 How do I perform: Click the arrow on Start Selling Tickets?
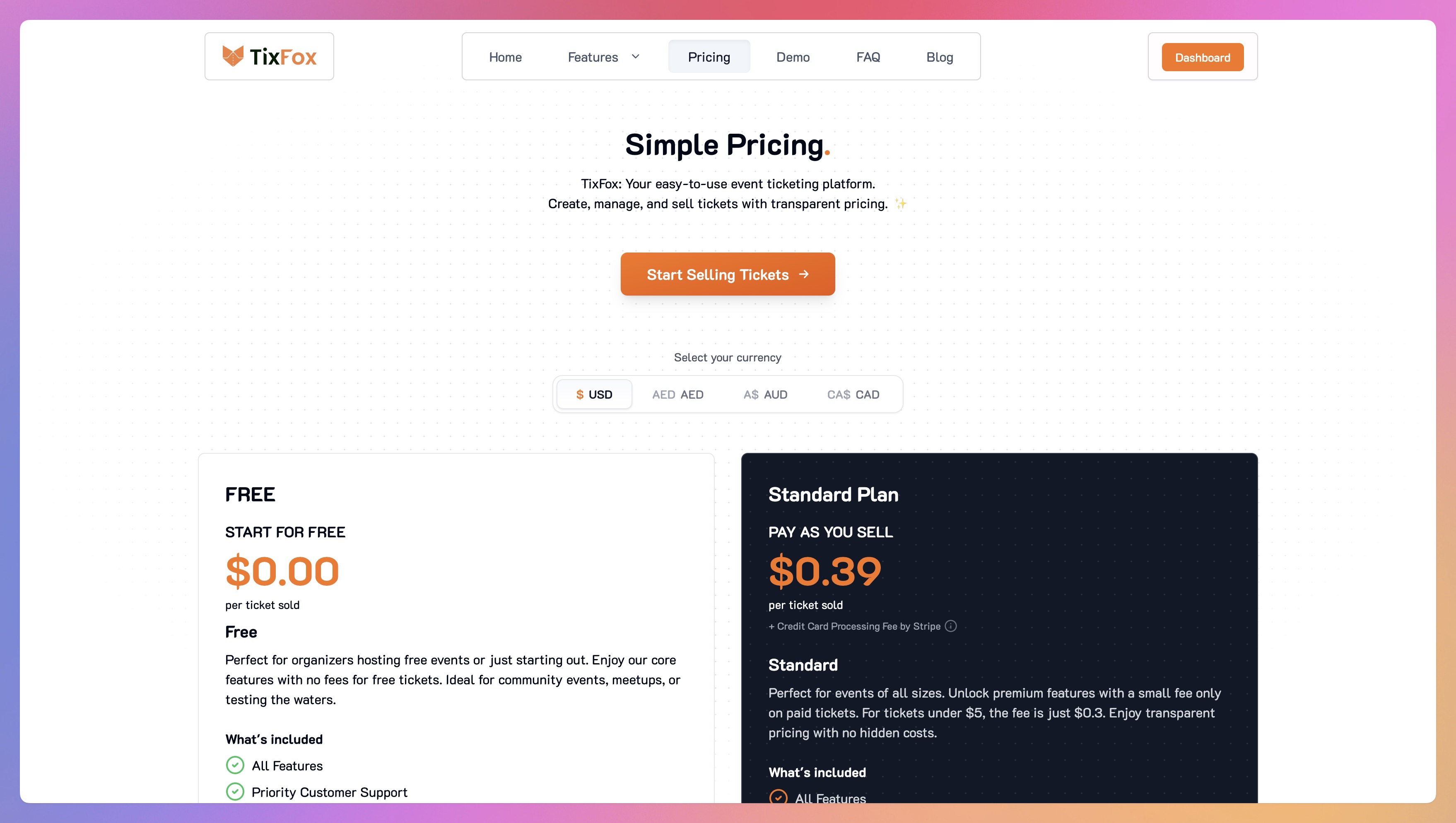(803, 274)
